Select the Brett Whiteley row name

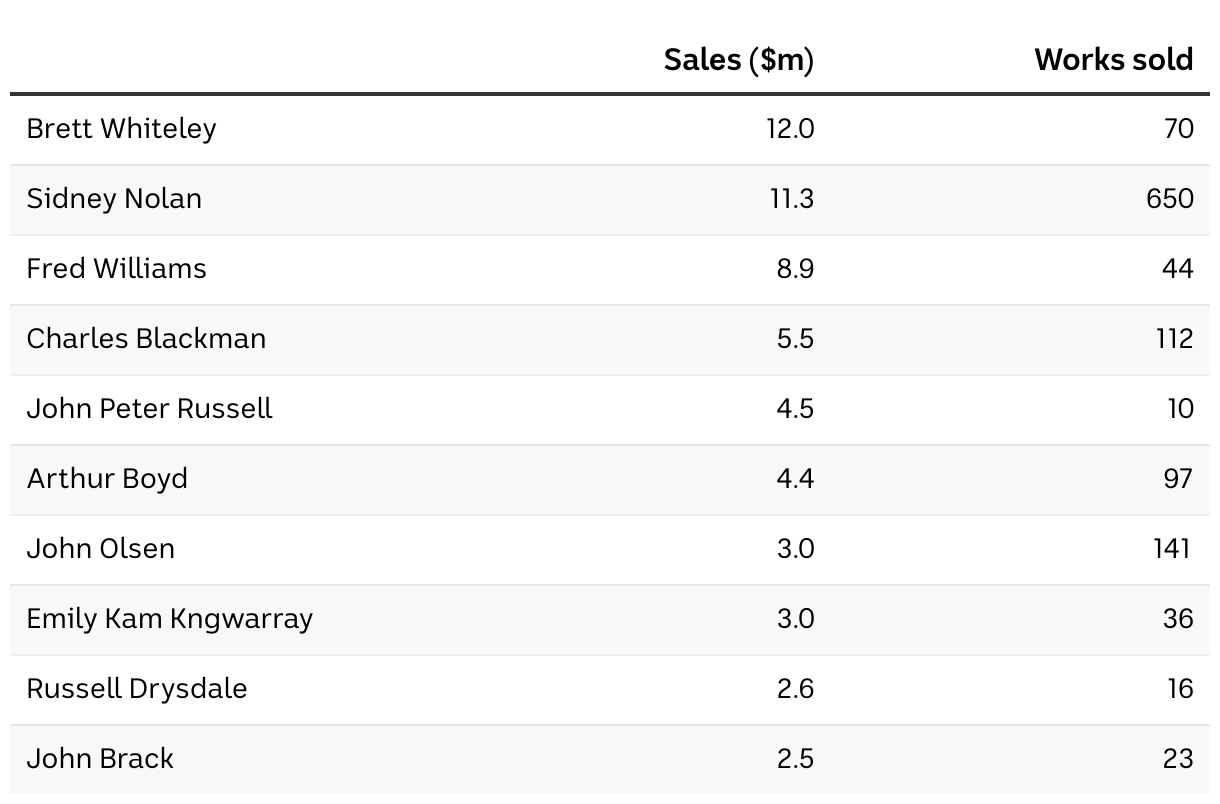click(x=121, y=129)
